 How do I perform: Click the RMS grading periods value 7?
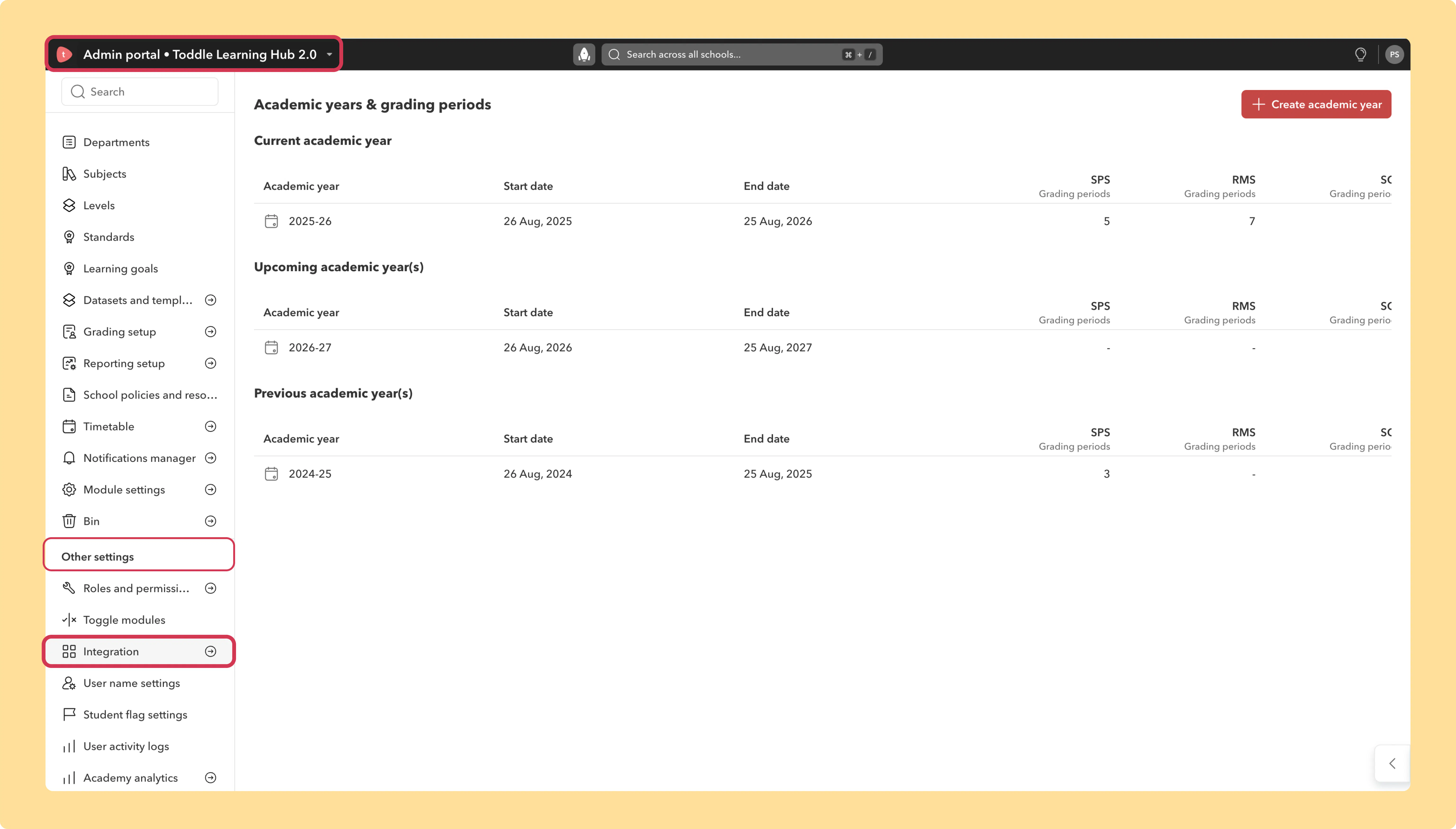1252,221
